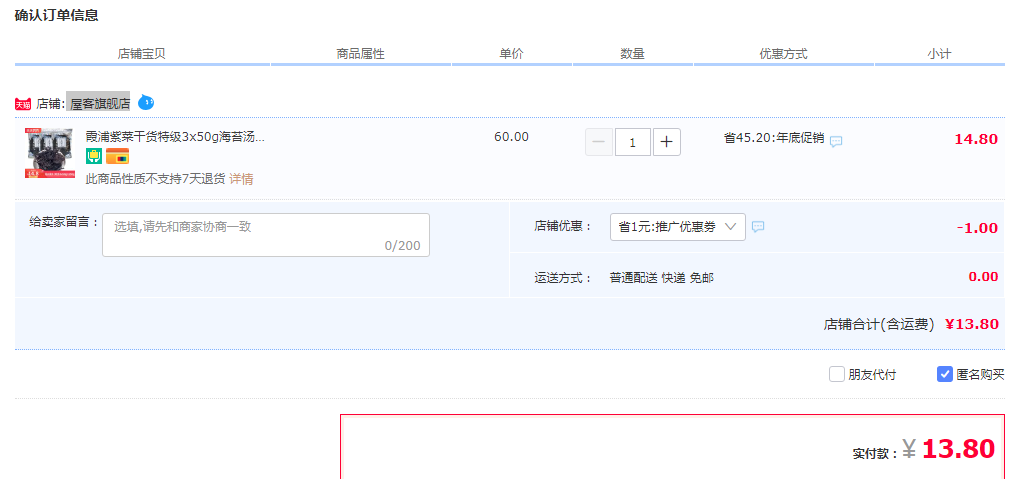Click the green service badge under product title
Viewport: 1029px width, 479px height.
pos(94,156)
